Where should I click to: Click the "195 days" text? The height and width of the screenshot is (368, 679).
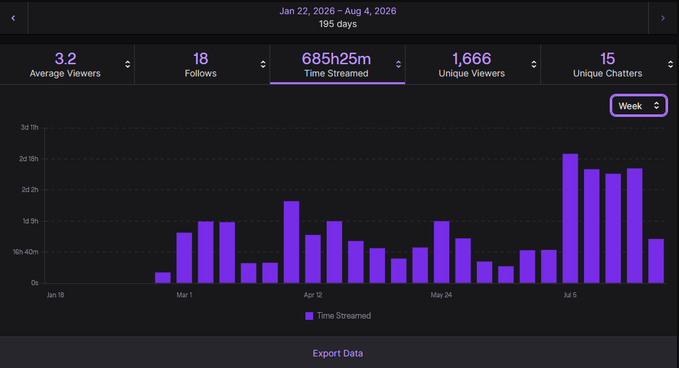(338, 24)
